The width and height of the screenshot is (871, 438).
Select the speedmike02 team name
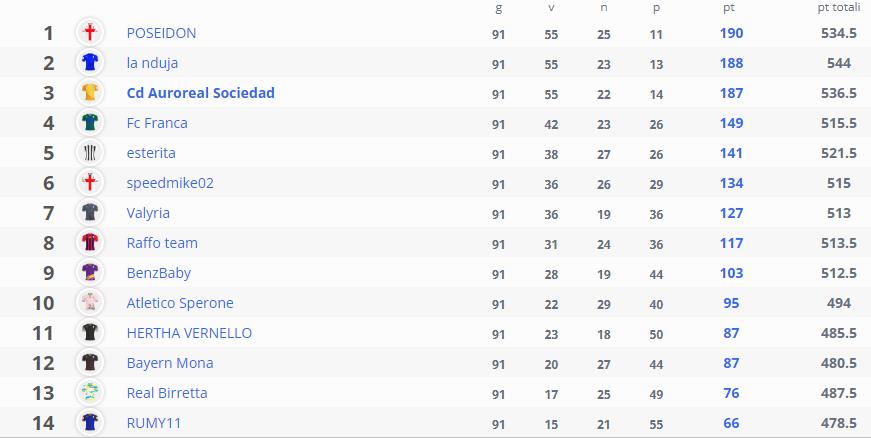point(170,183)
